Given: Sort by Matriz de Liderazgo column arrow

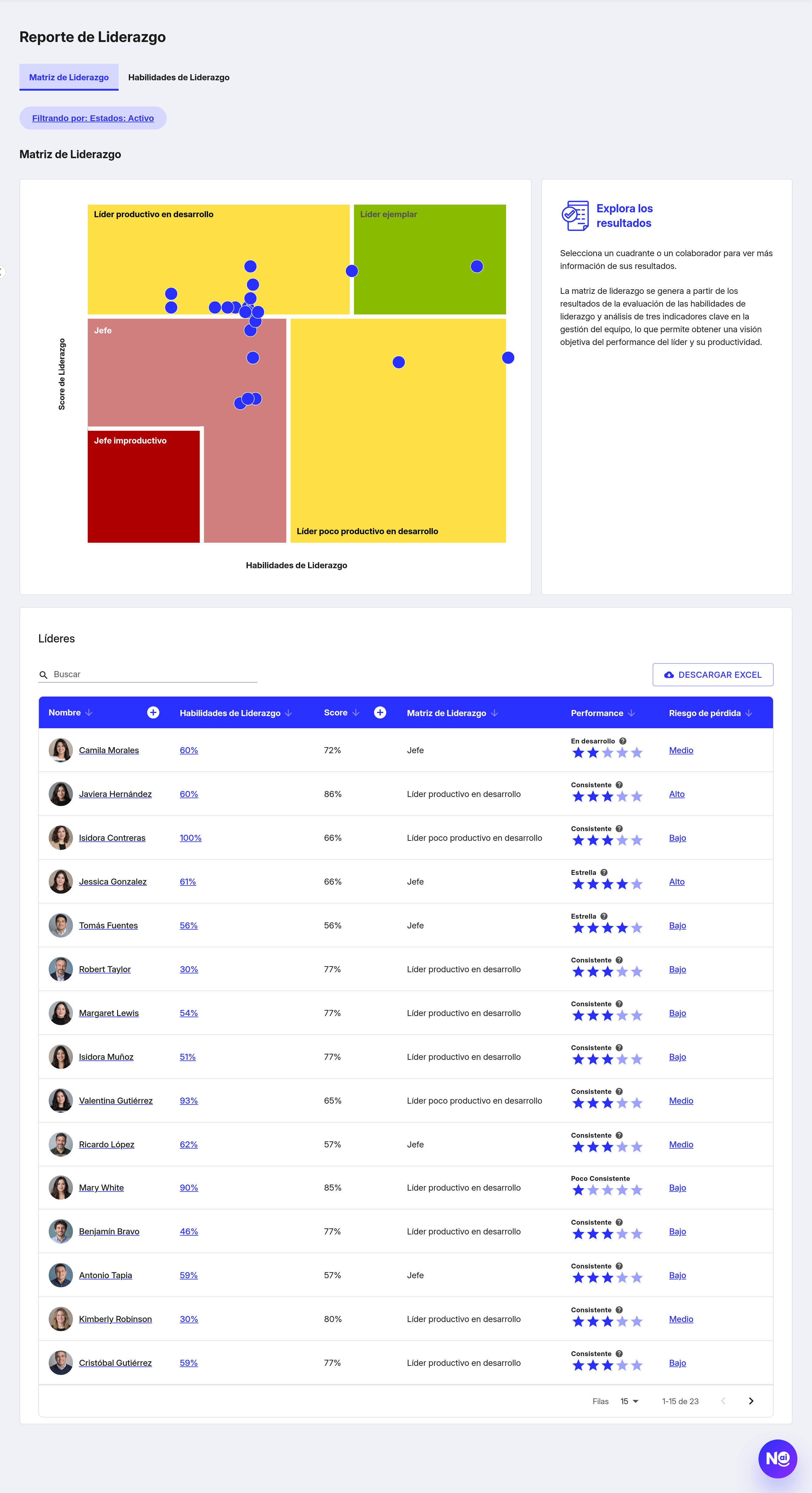Looking at the screenshot, I should tap(494, 713).
